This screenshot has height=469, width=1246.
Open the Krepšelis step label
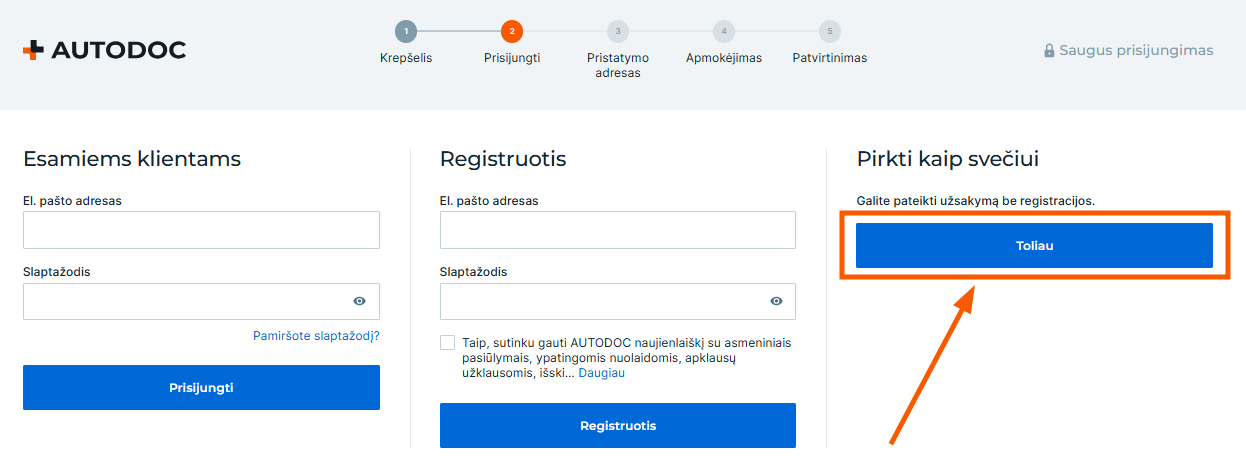click(x=406, y=58)
